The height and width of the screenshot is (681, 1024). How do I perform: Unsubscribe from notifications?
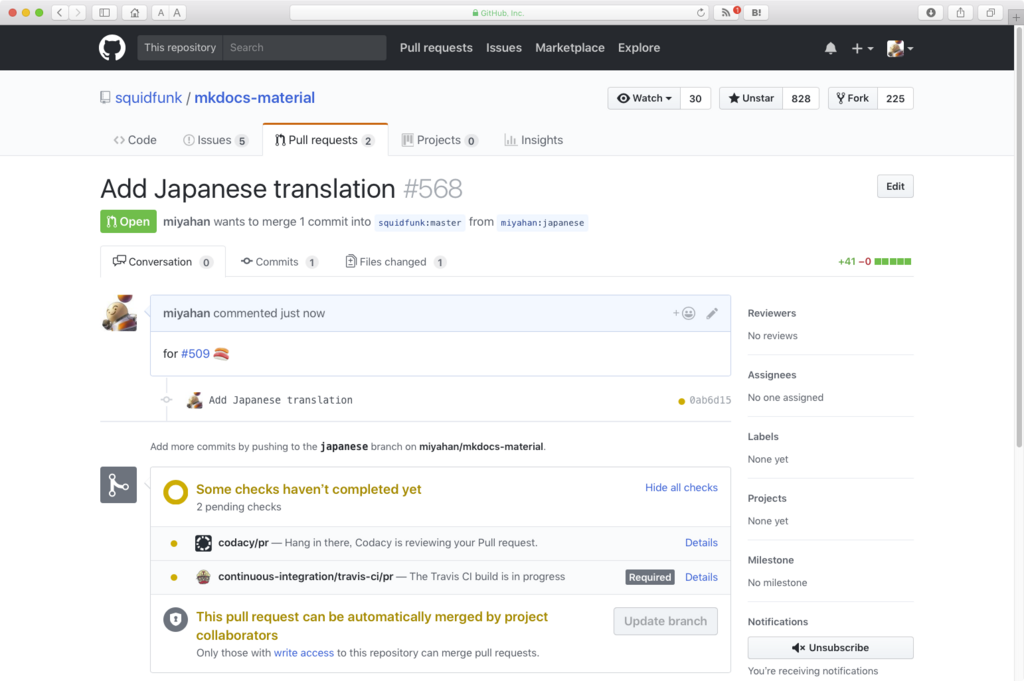pyautogui.click(x=830, y=648)
